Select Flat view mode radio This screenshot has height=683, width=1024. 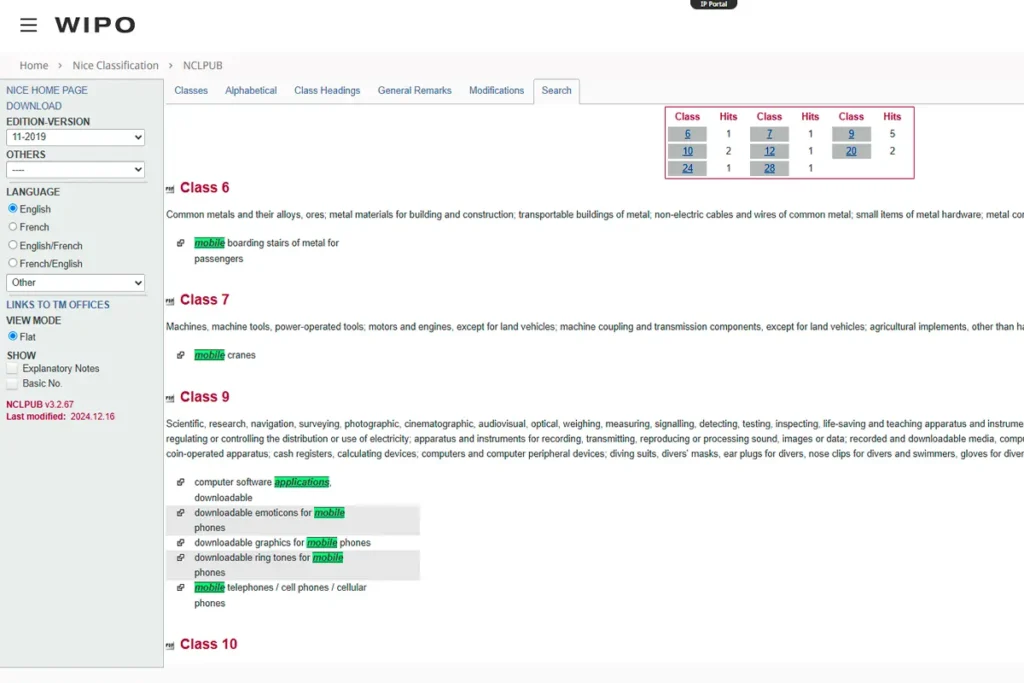[x=12, y=336]
